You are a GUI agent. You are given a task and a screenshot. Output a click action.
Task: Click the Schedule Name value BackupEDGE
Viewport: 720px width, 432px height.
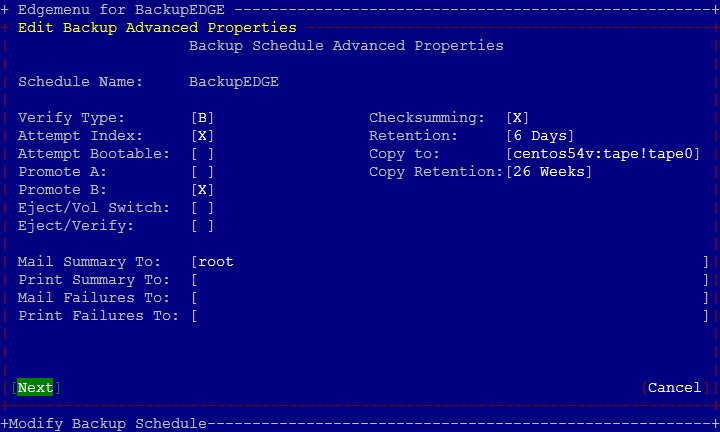(234, 82)
